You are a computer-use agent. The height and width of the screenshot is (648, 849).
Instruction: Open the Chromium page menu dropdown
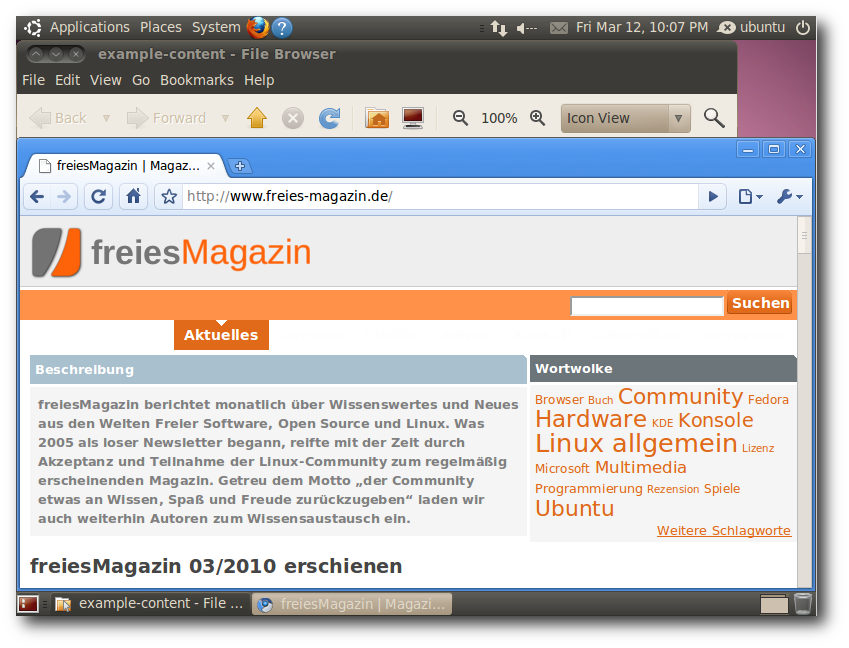[x=750, y=196]
